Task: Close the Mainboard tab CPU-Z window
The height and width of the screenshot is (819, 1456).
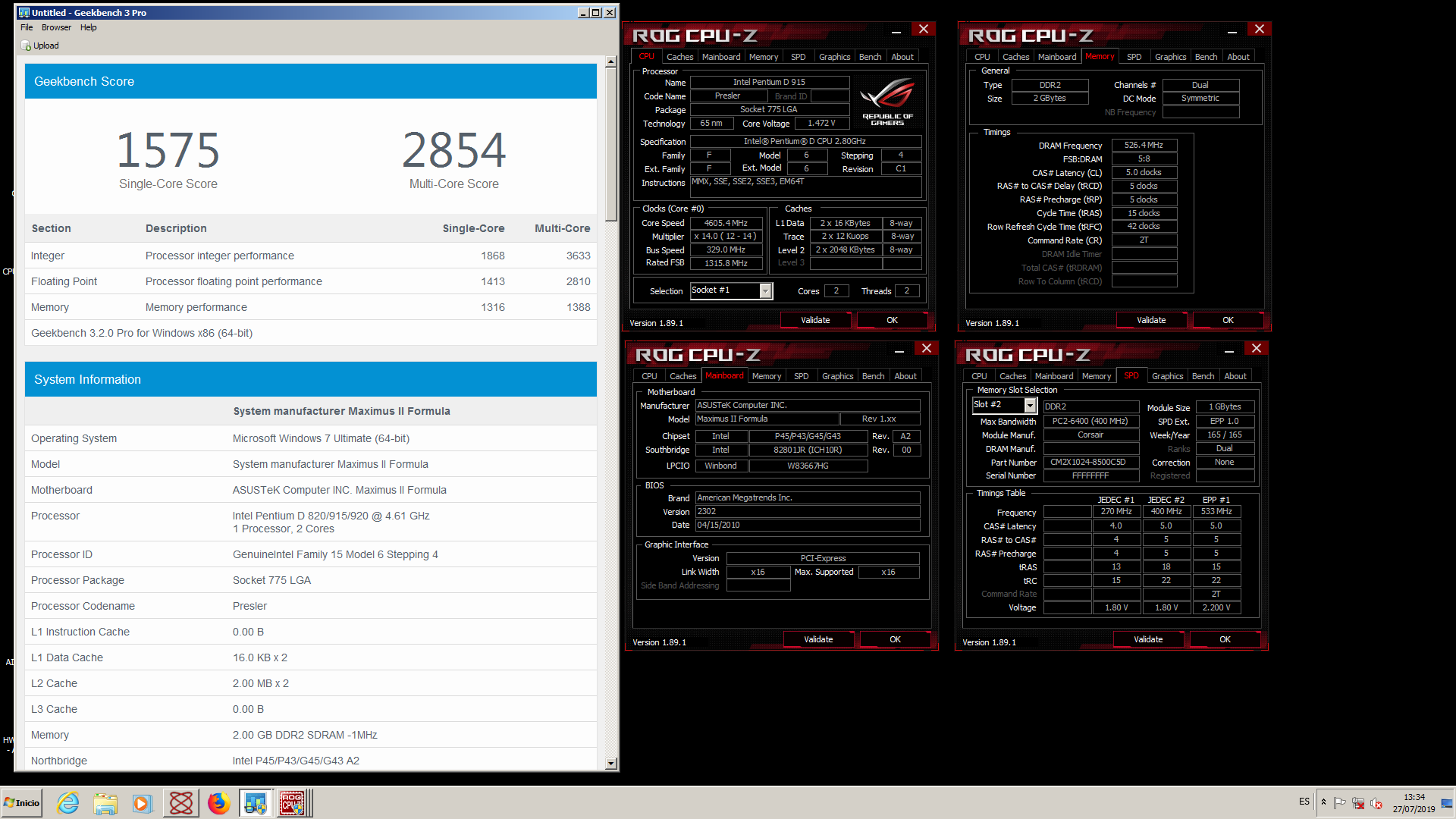Action: [x=927, y=348]
